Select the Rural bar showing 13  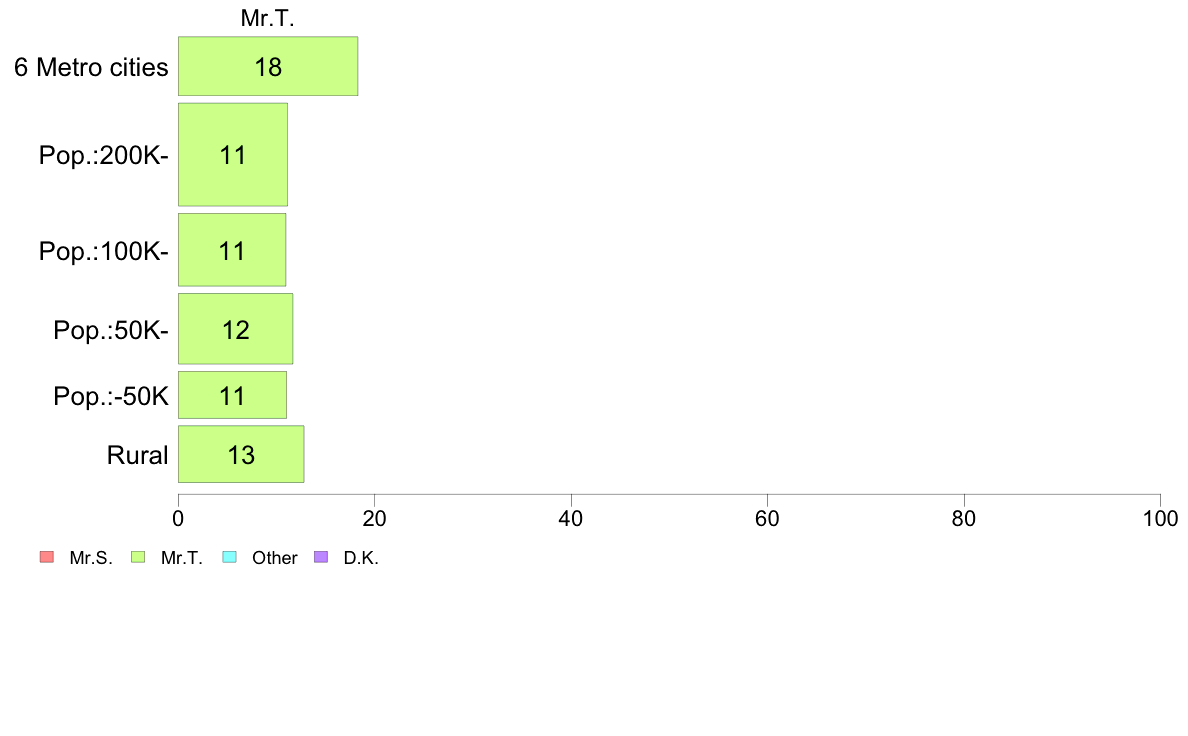tap(241, 454)
